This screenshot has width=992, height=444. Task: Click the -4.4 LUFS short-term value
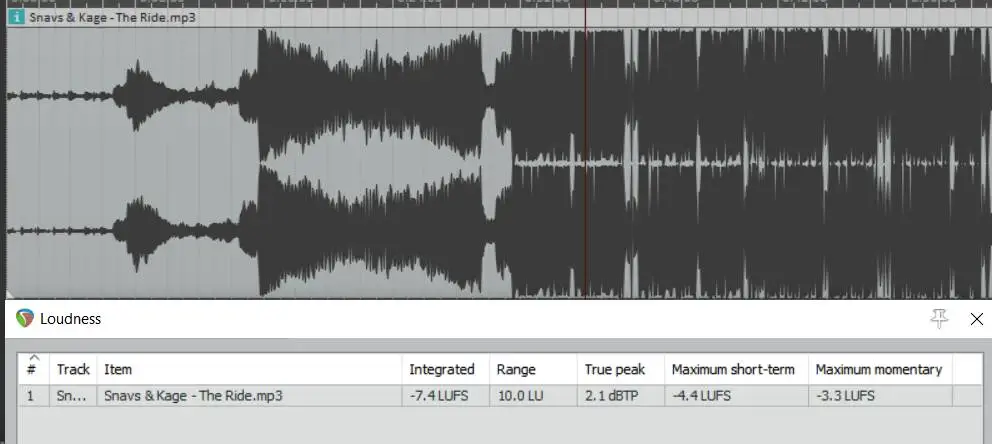pos(701,395)
